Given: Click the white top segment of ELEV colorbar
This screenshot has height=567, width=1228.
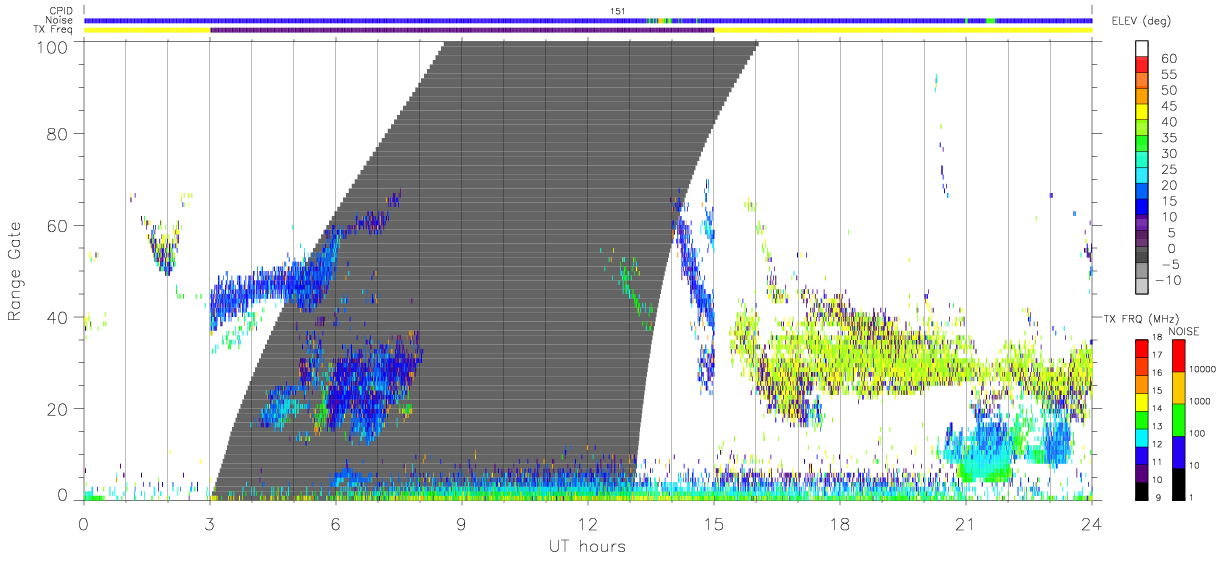Looking at the screenshot, I should point(1143,49).
